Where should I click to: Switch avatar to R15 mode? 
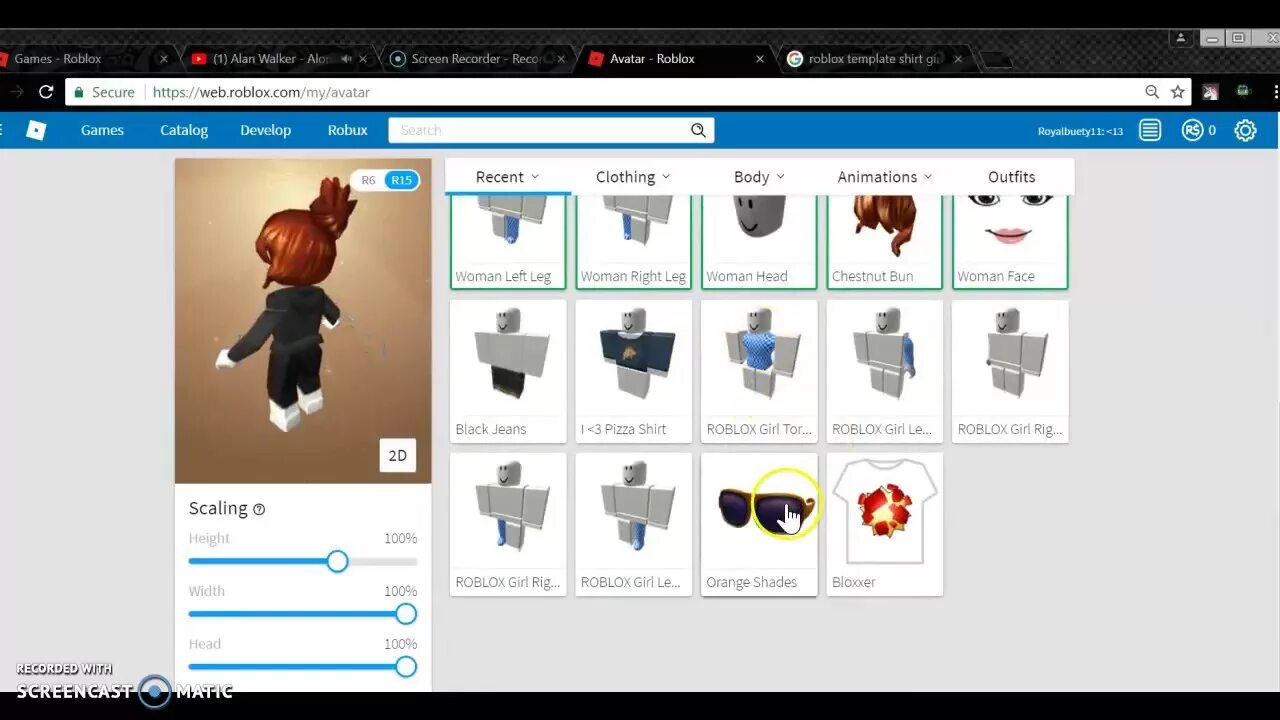point(401,180)
